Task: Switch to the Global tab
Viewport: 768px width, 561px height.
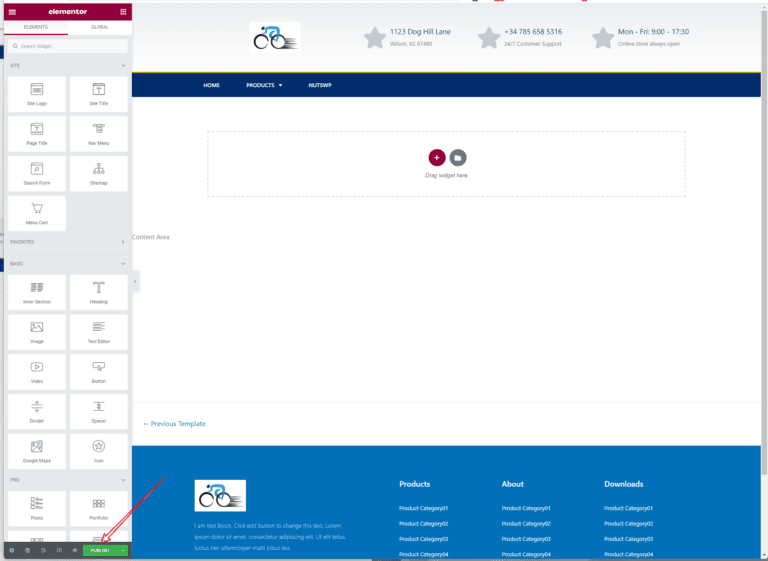Action: [99, 27]
